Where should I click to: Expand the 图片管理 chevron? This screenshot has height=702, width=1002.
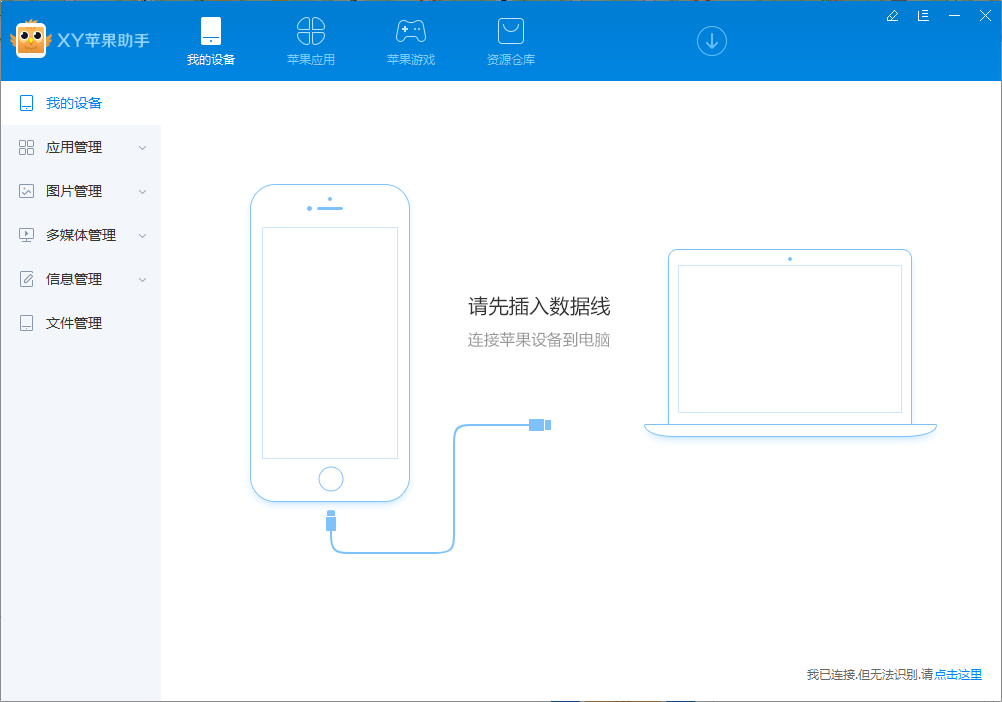(x=143, y=192)
